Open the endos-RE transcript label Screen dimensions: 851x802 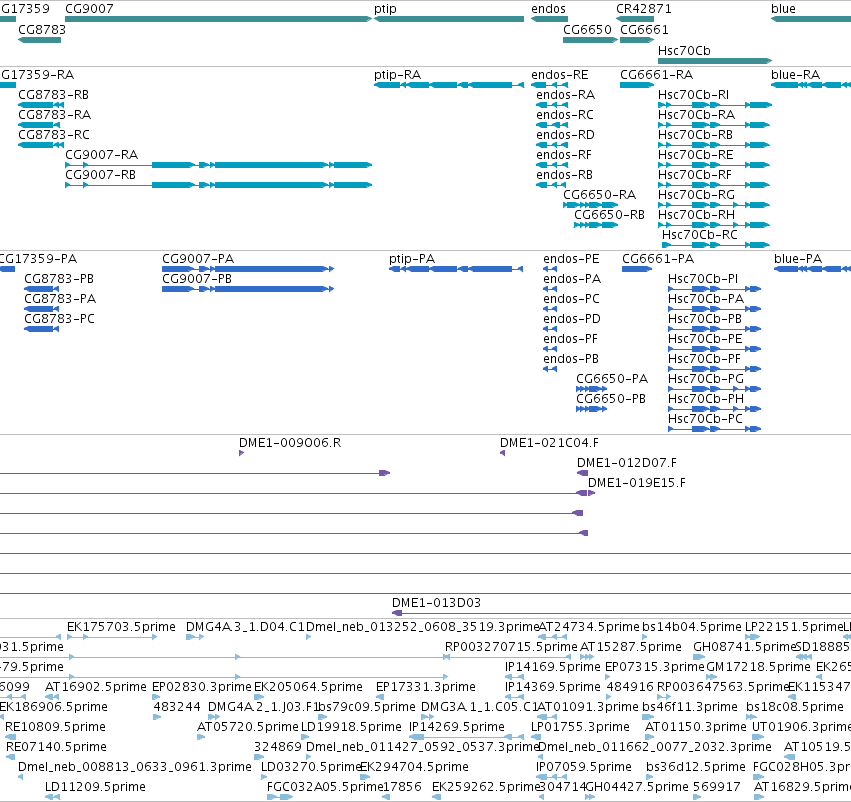coord(560,75)
